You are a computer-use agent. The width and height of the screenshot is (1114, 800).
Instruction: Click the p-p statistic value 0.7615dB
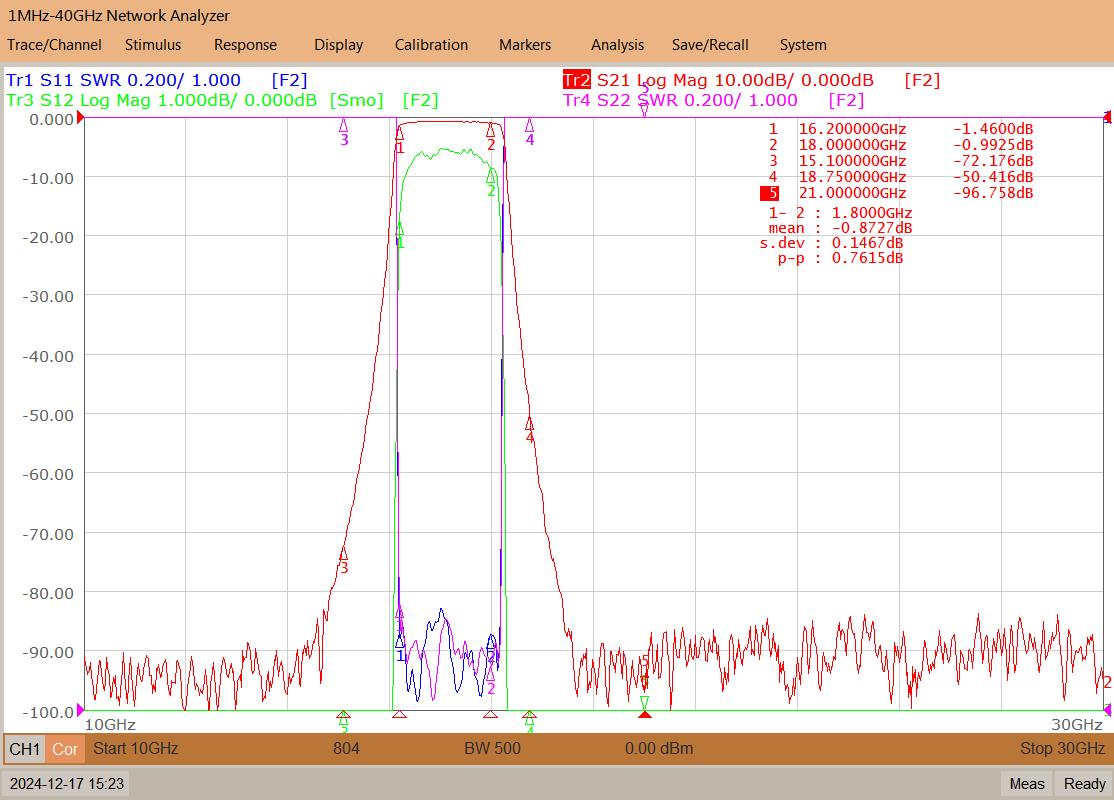[867, 258]
